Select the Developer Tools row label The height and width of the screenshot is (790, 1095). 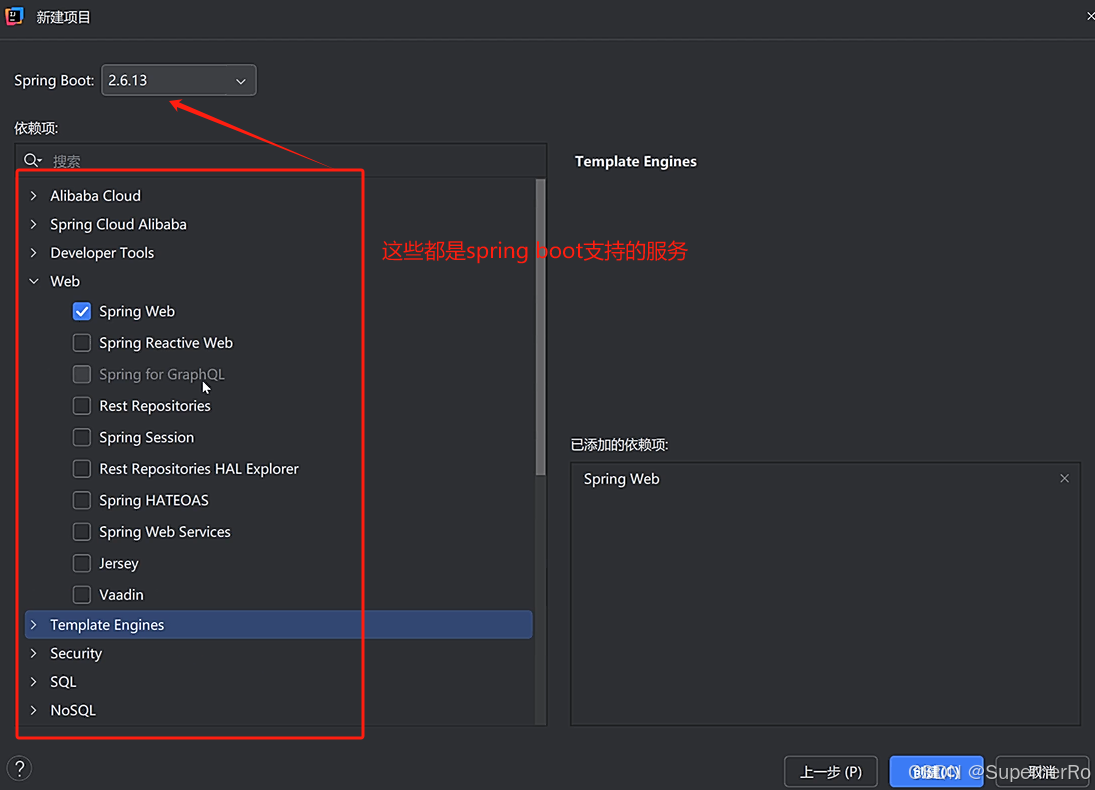(x=102, y=253)
